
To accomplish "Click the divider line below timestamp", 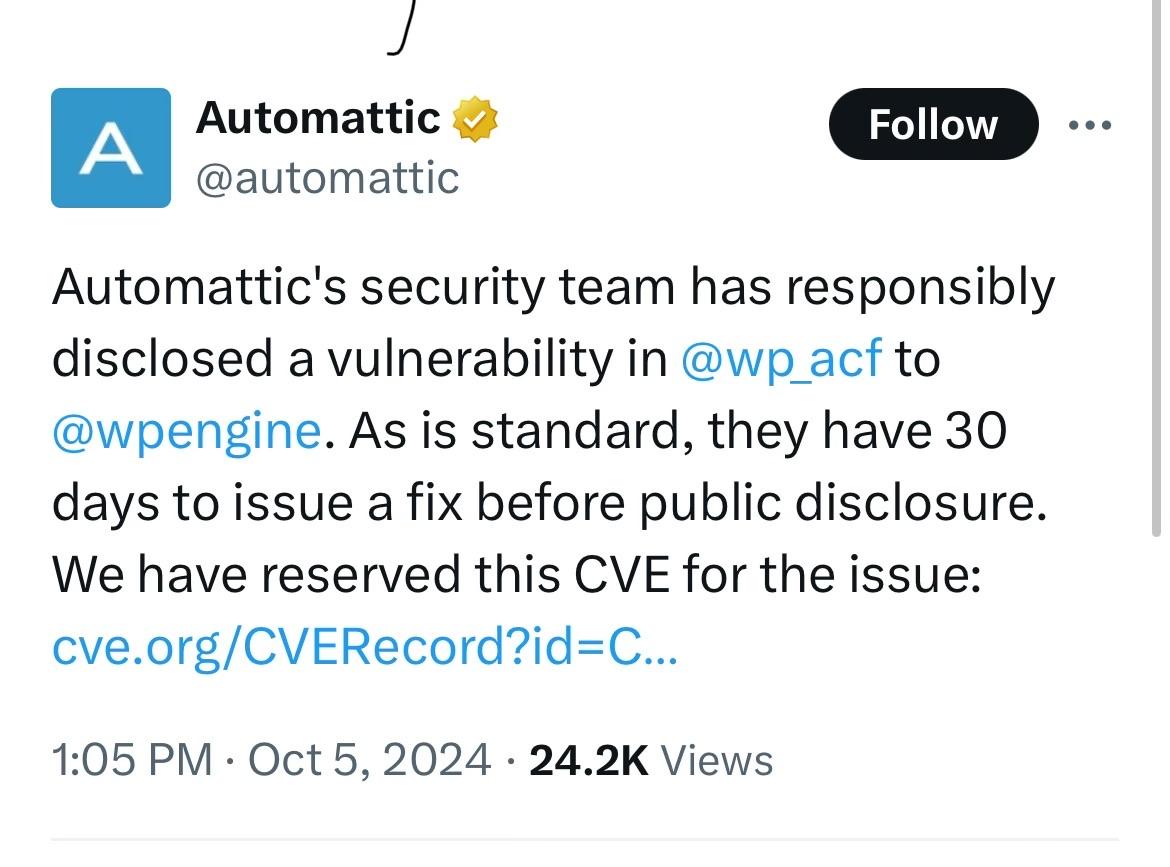I will click(585, 840).
